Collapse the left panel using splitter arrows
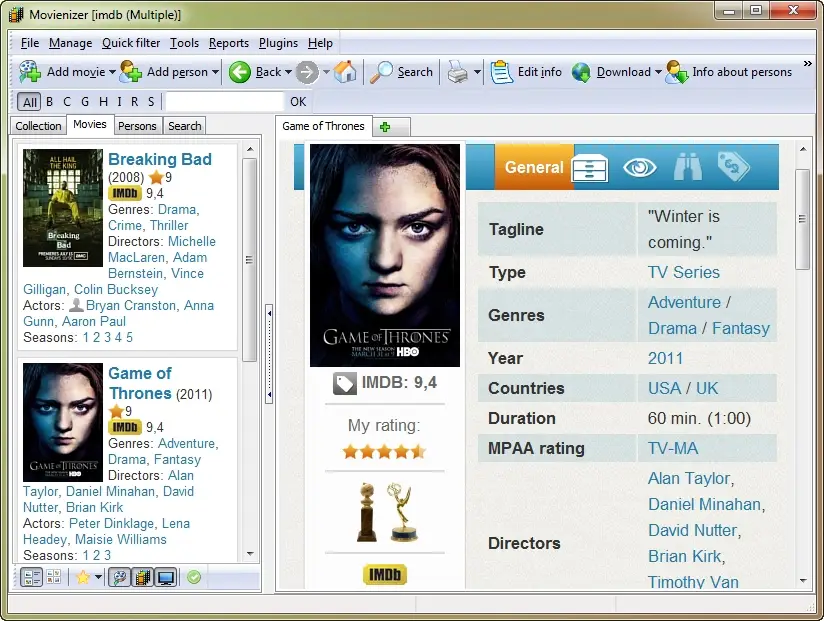The height and width of the screenshot is (621, 824). point(269,354)
